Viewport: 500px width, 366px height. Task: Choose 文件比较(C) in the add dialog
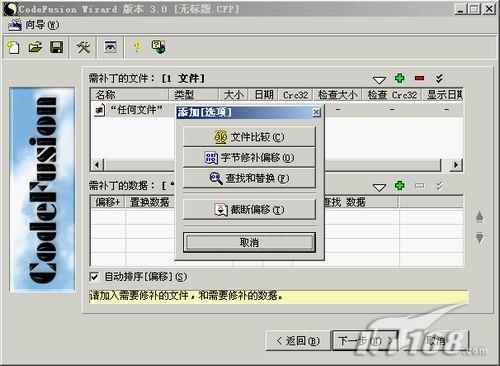(x=249, y=137)
